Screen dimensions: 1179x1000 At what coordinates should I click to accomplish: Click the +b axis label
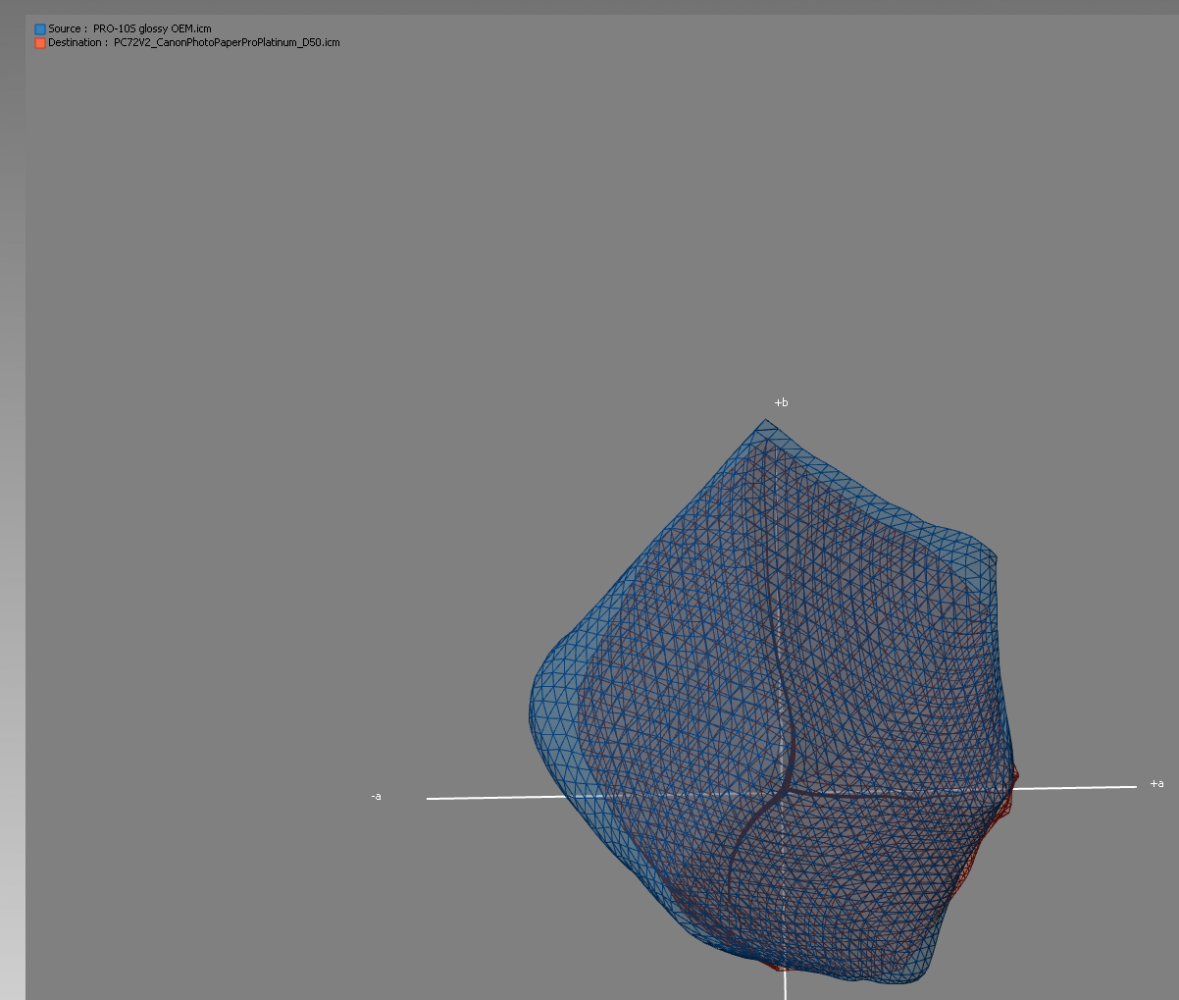[781, 403]
